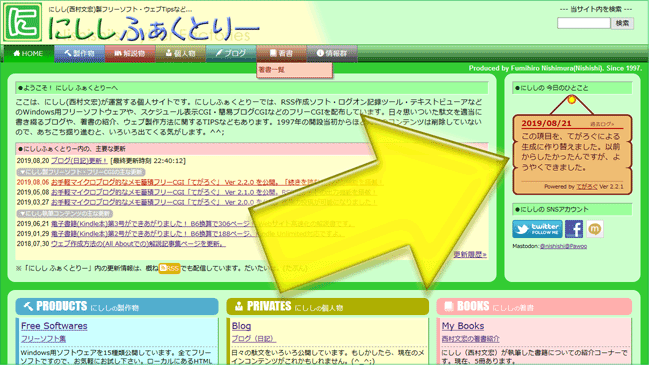This screenshot has width=649, height=365.
Task: Click the BOOKS section header
Action: [534, 306]
